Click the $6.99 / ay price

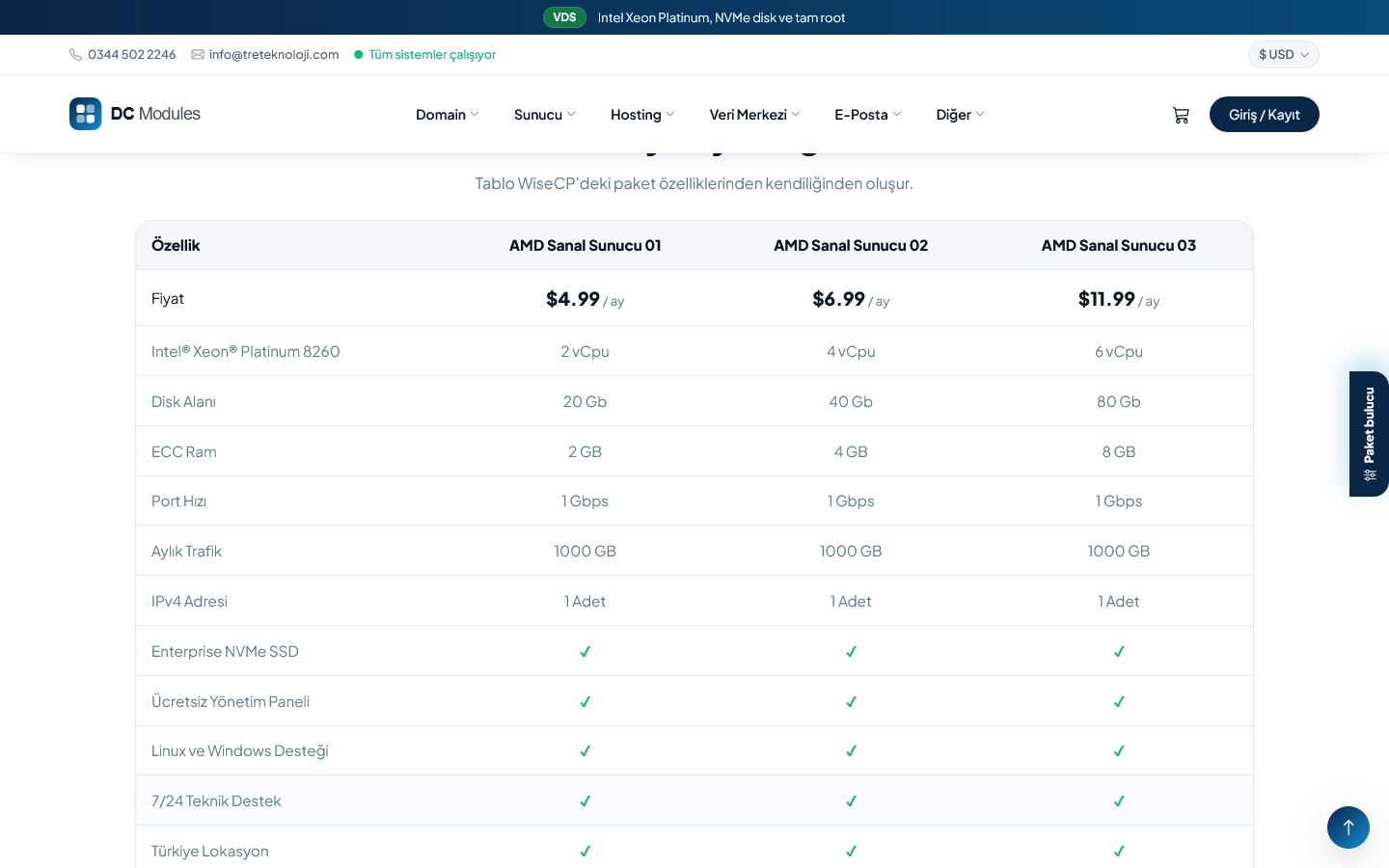pos(851,299)
